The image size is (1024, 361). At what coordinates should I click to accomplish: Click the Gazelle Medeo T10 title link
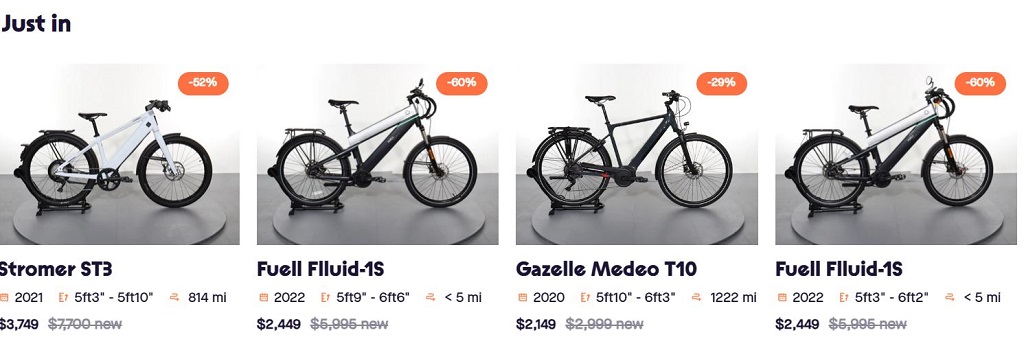coord(606,269)
